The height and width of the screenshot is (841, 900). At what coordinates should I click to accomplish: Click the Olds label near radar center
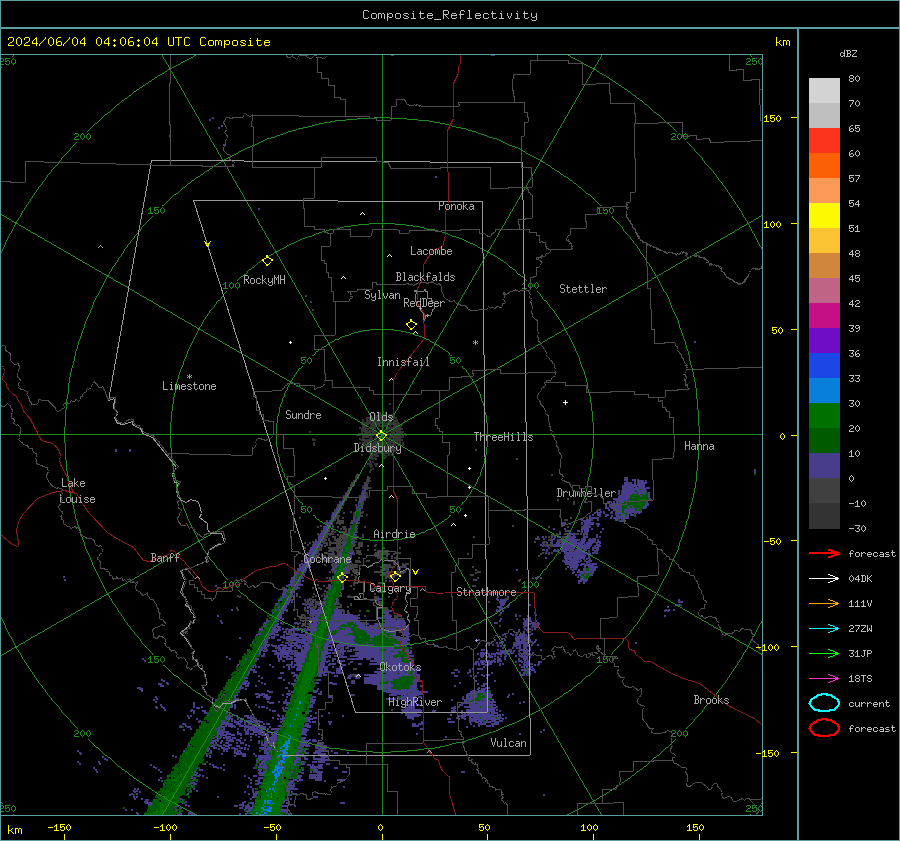(x=381, y=417)
